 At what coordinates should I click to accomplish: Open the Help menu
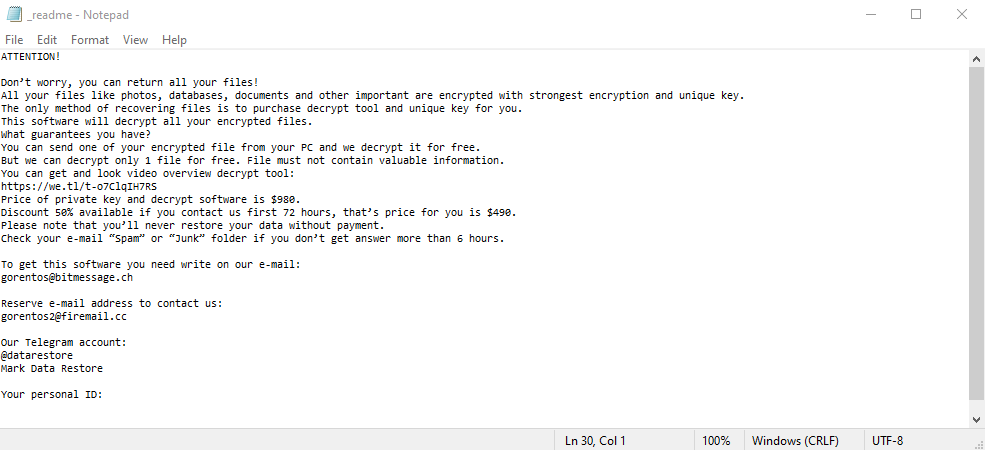[174, 40]
